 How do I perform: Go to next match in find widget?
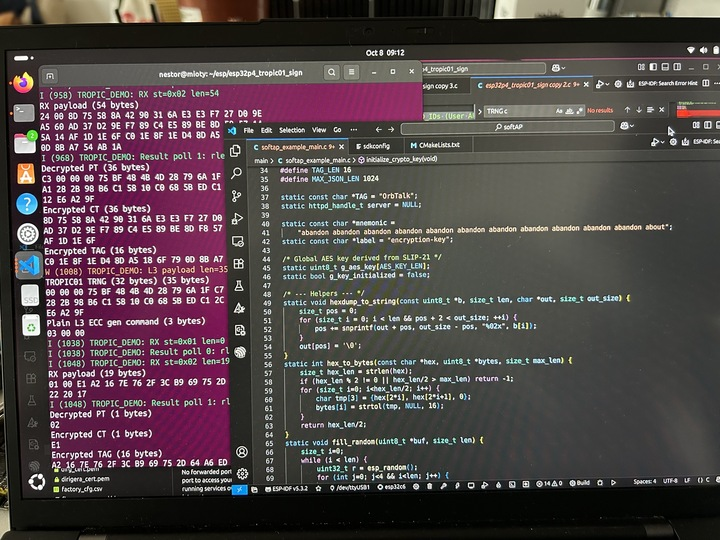(639, 110)
